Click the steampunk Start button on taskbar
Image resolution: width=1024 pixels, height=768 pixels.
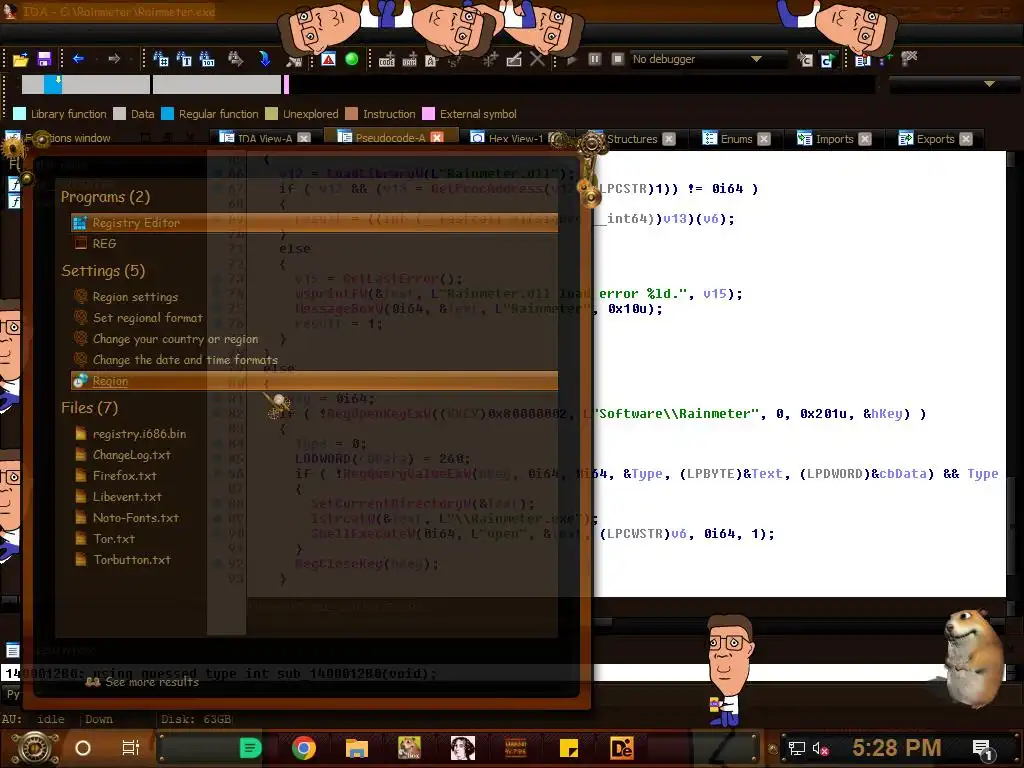(x=35, y=748)
